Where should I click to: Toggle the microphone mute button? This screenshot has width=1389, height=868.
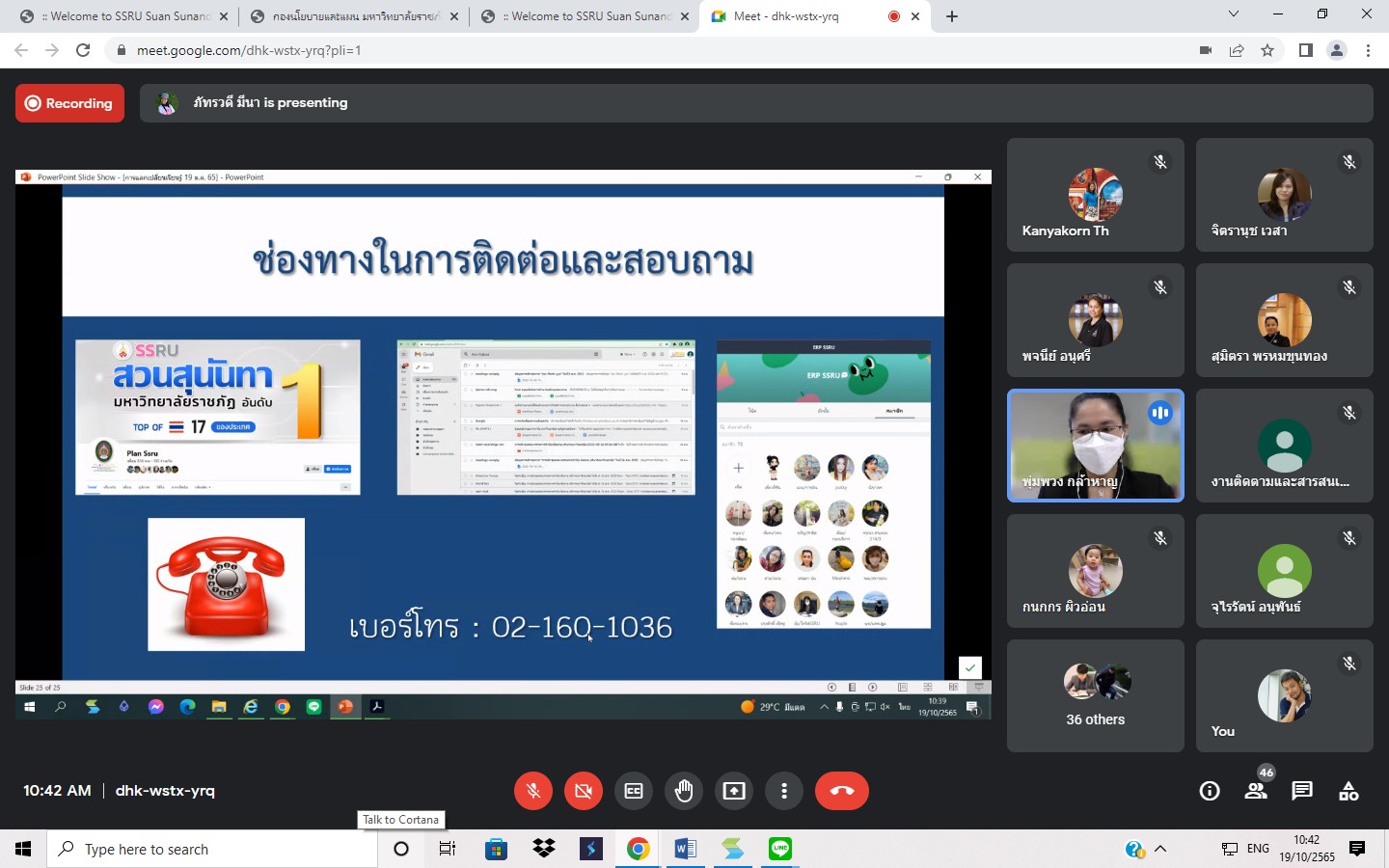(x=532, y=791)
